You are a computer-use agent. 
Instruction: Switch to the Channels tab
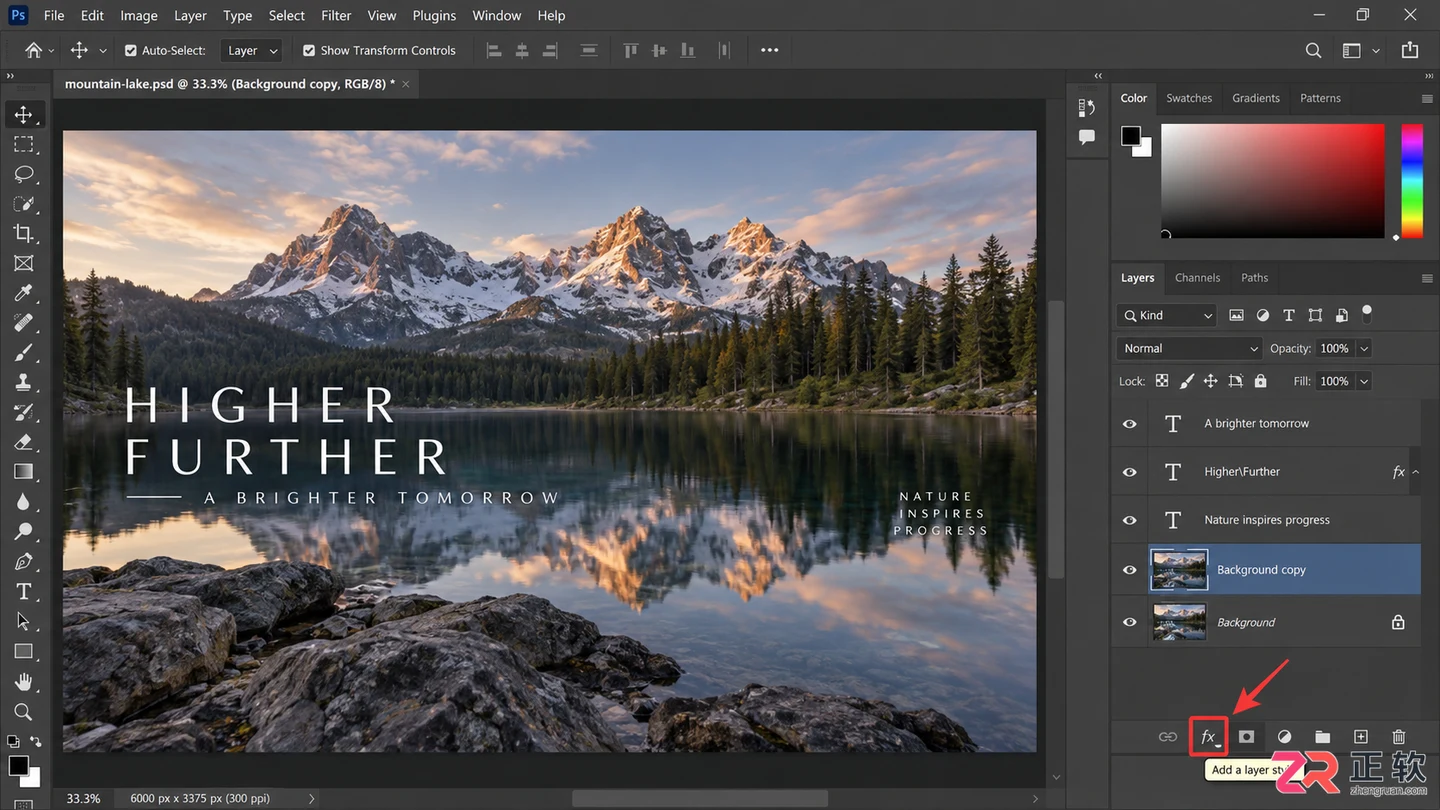pos(1197,278)
